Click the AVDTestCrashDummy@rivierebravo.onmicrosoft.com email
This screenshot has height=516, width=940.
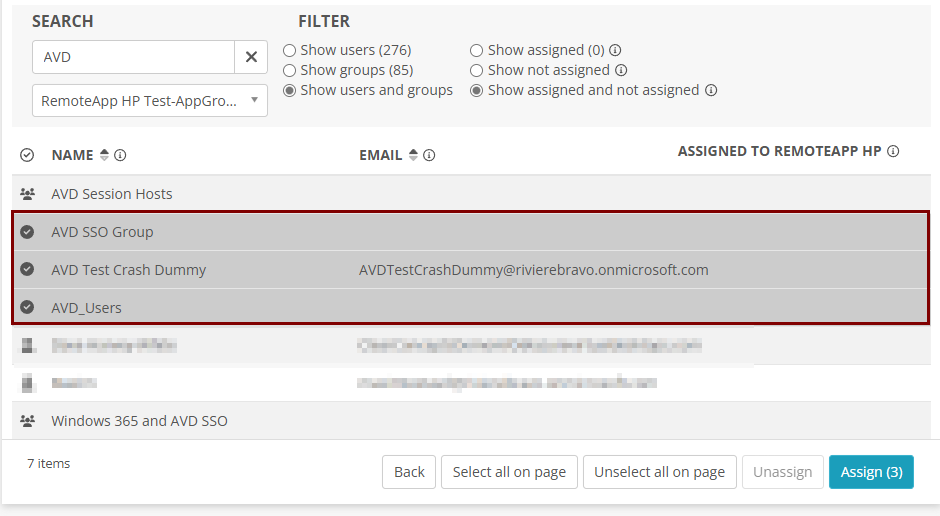click(x=534, y=270)
